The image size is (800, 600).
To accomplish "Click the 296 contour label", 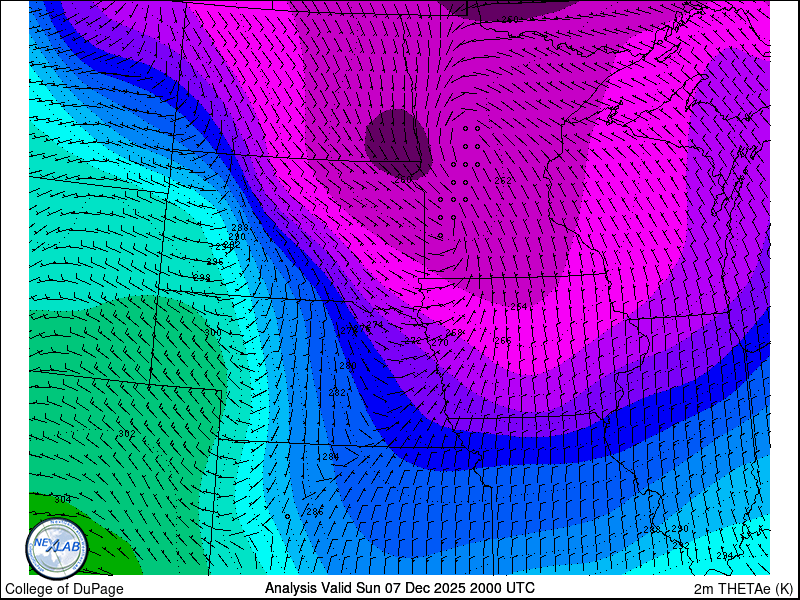I will point(215,262).
